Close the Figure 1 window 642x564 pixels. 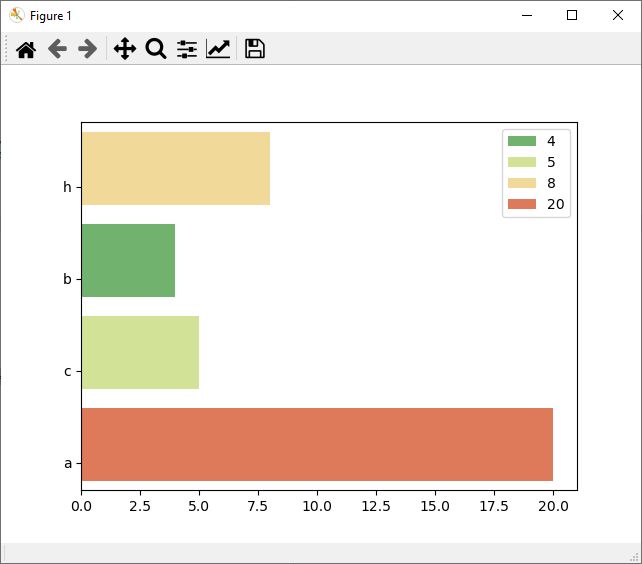click(618, 16)
